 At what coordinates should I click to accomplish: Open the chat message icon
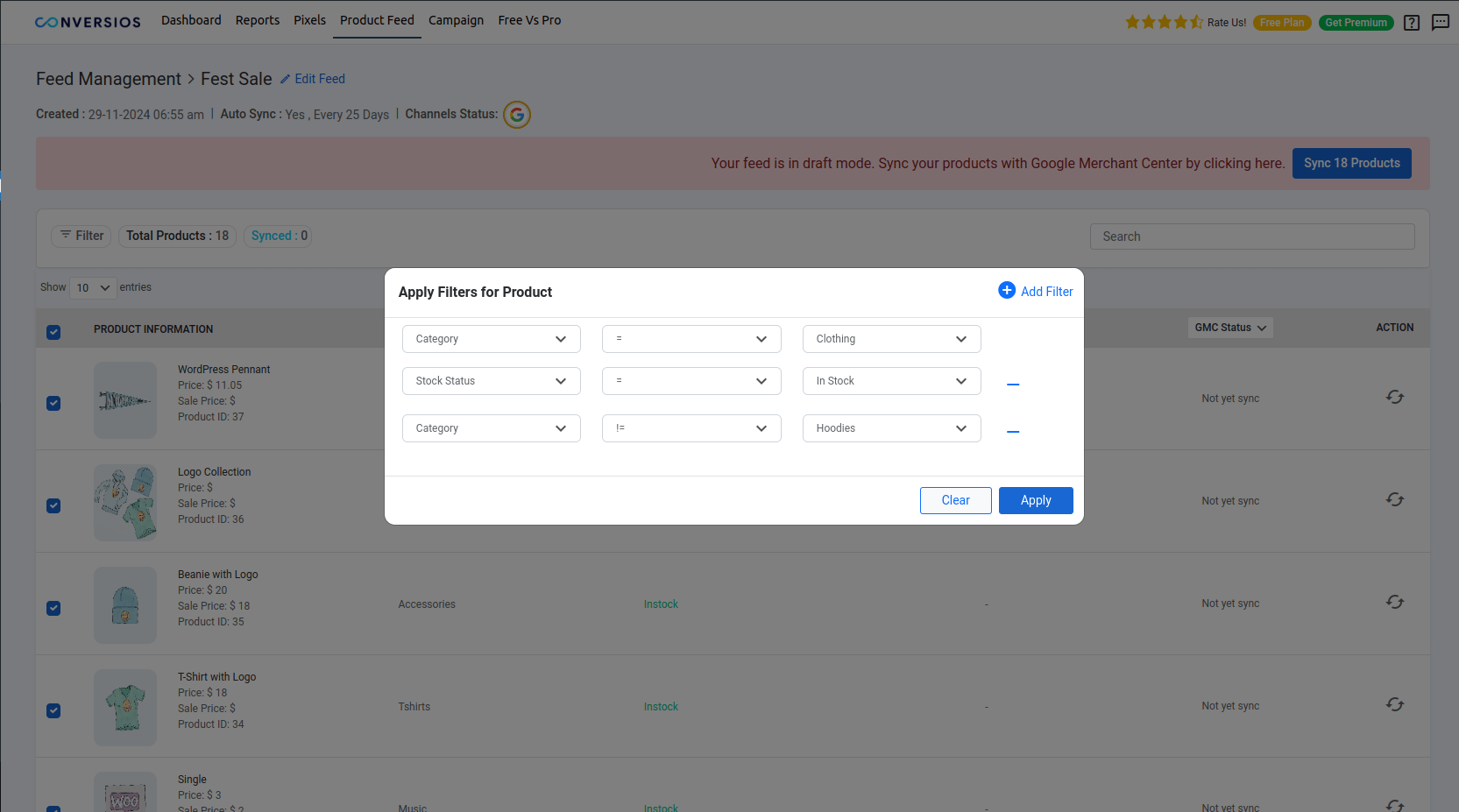click(1440, 22)
